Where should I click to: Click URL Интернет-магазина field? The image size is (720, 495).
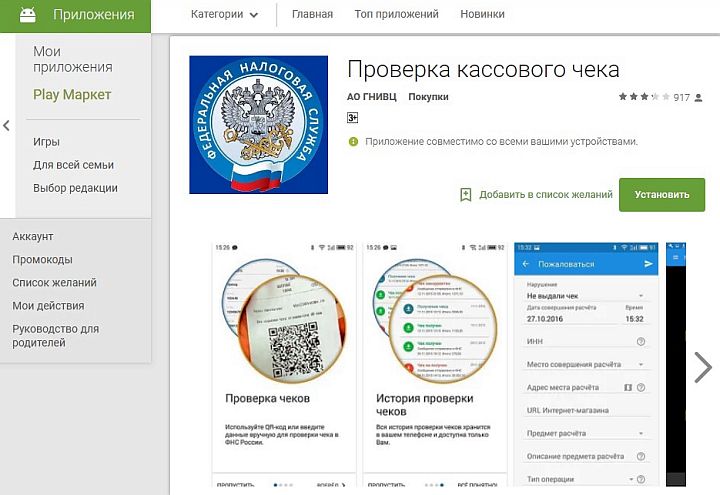pyautogui.click(x=586, y=411)
